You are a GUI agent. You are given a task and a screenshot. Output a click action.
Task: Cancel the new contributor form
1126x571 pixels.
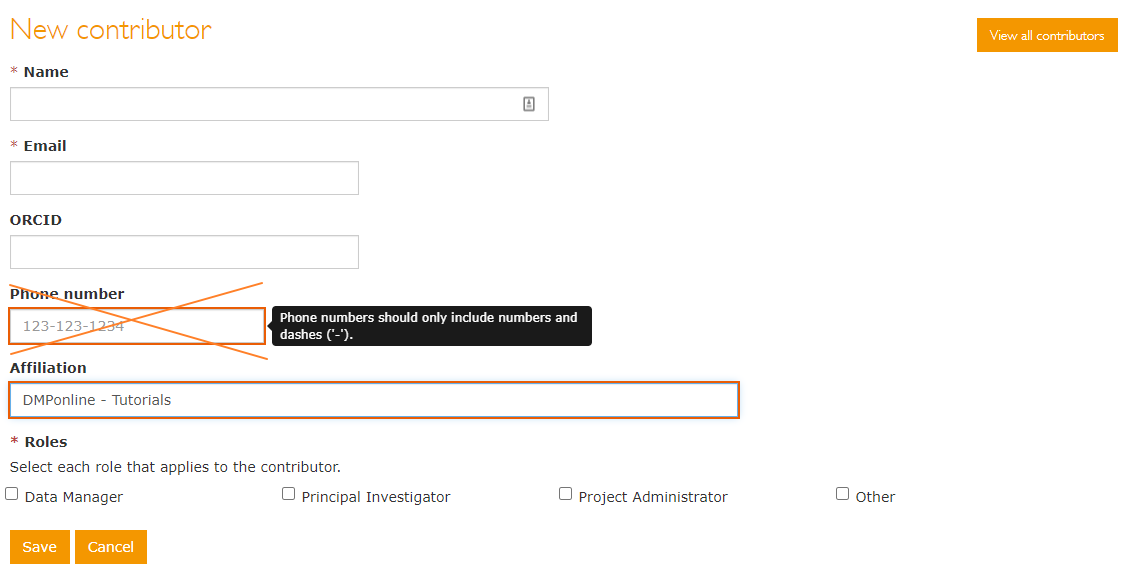(111, 547)
